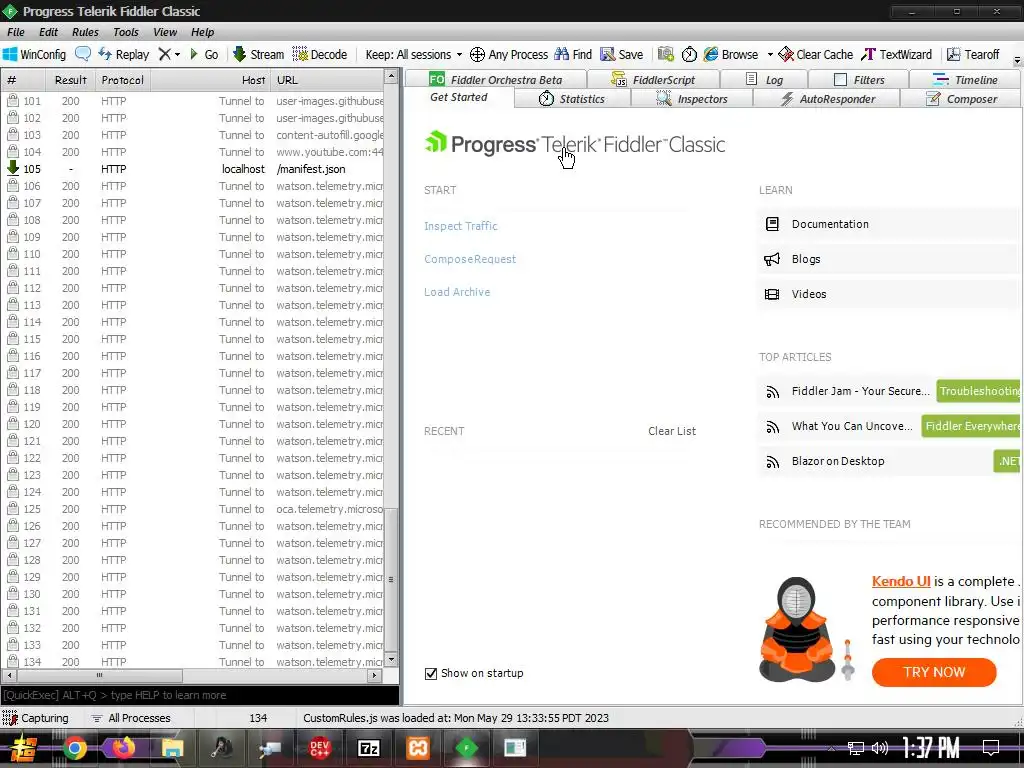Screen dimensions: 1024x768
Task: Expand the toolbar overflow arrow
Action: (x=1017, y=59)
